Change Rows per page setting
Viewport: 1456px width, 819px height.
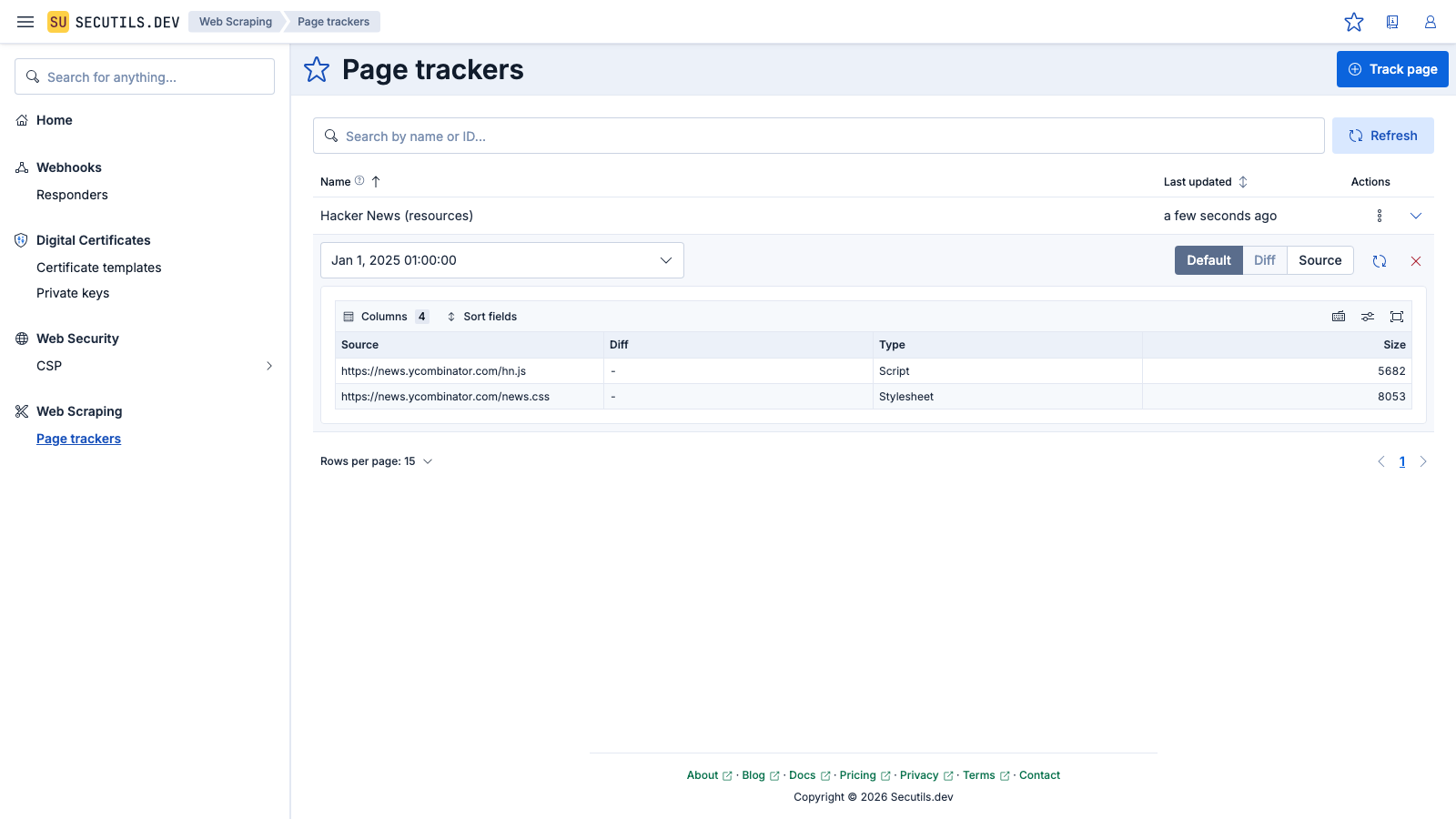click(x=376, y=461)
